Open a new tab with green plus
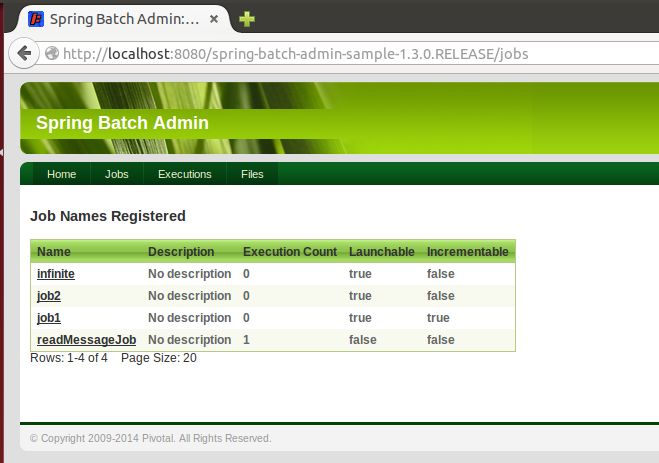 pyautogui.click(x=247, y=19)
